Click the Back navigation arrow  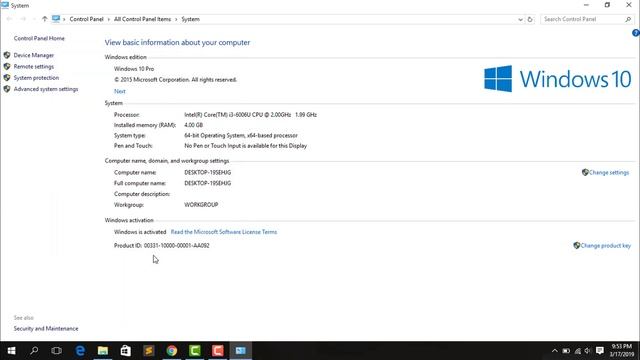[9, 19]
